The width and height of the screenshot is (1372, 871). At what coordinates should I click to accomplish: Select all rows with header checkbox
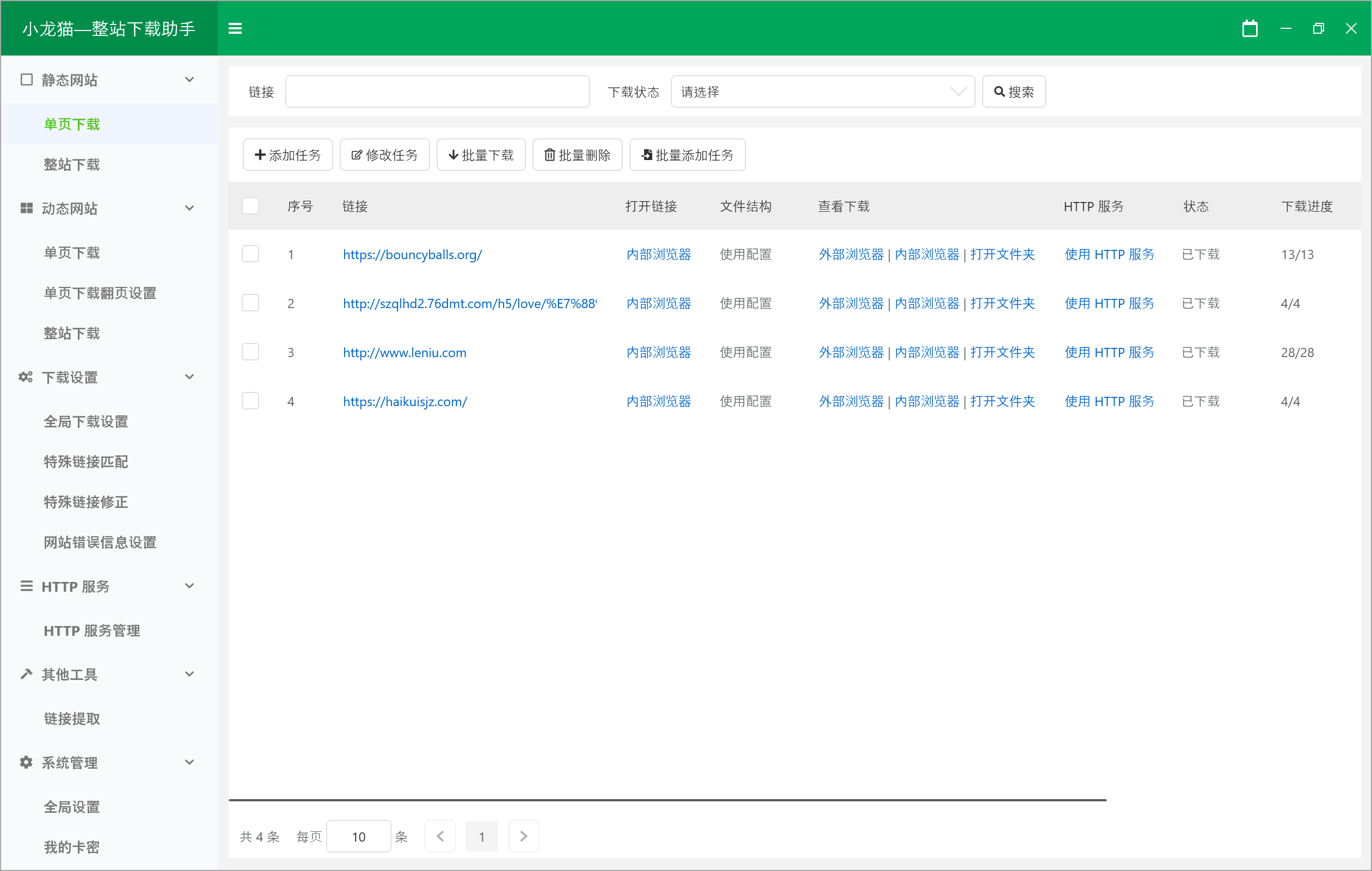(250, 206)
